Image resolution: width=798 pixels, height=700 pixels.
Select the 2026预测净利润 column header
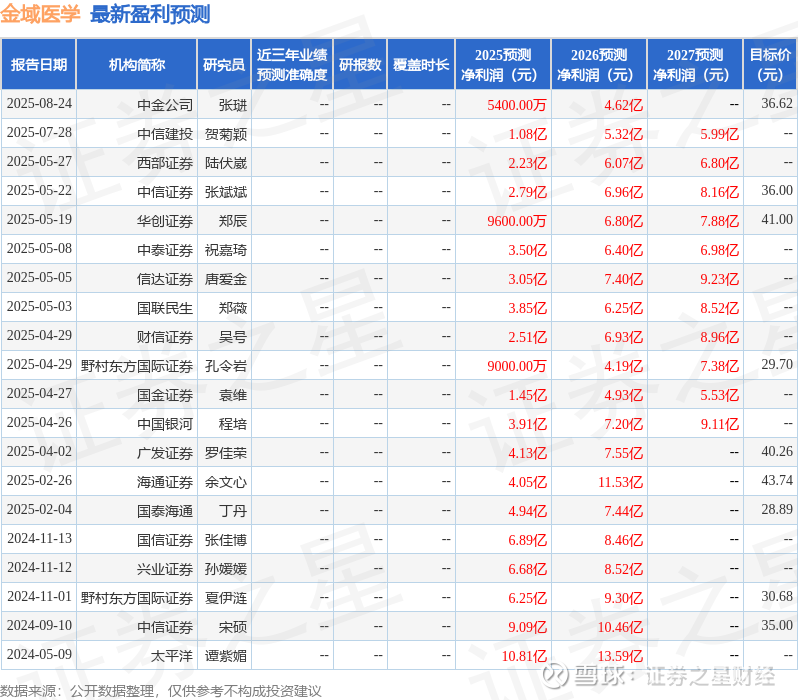tap(599, 65)
